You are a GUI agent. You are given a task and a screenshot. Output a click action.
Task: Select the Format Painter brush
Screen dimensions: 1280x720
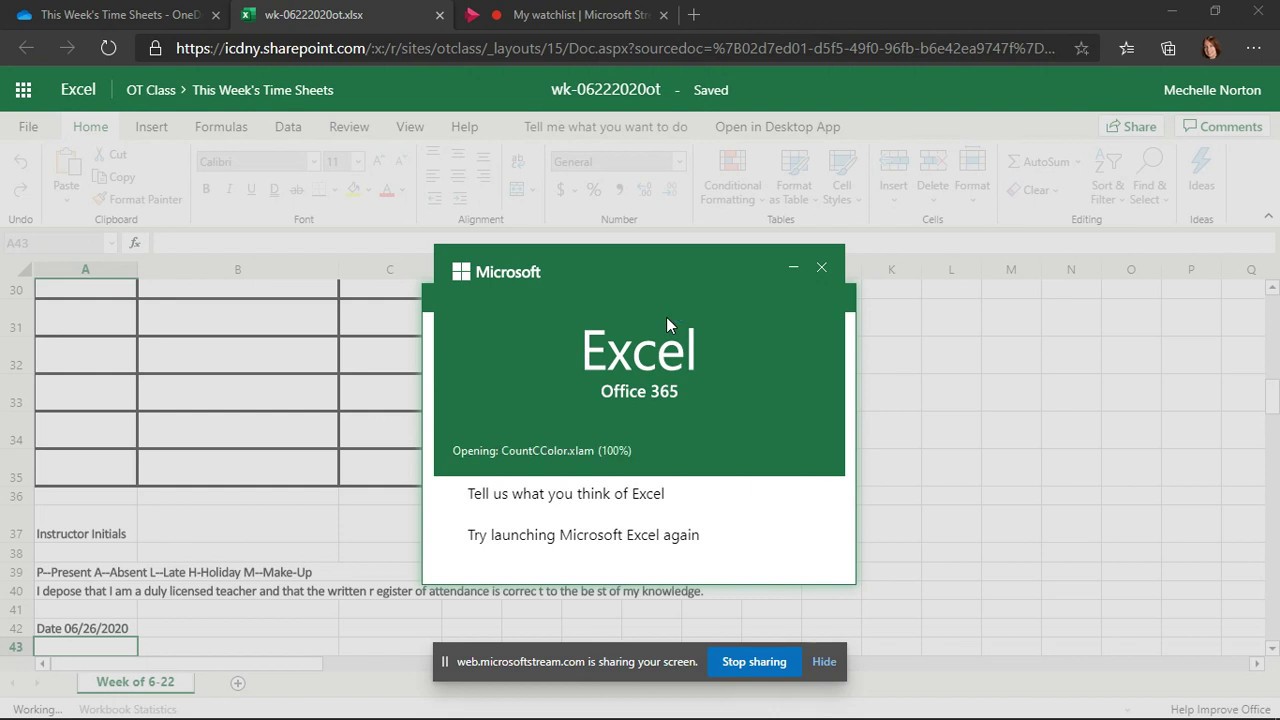pyautogui.click(x=136, y=199)
